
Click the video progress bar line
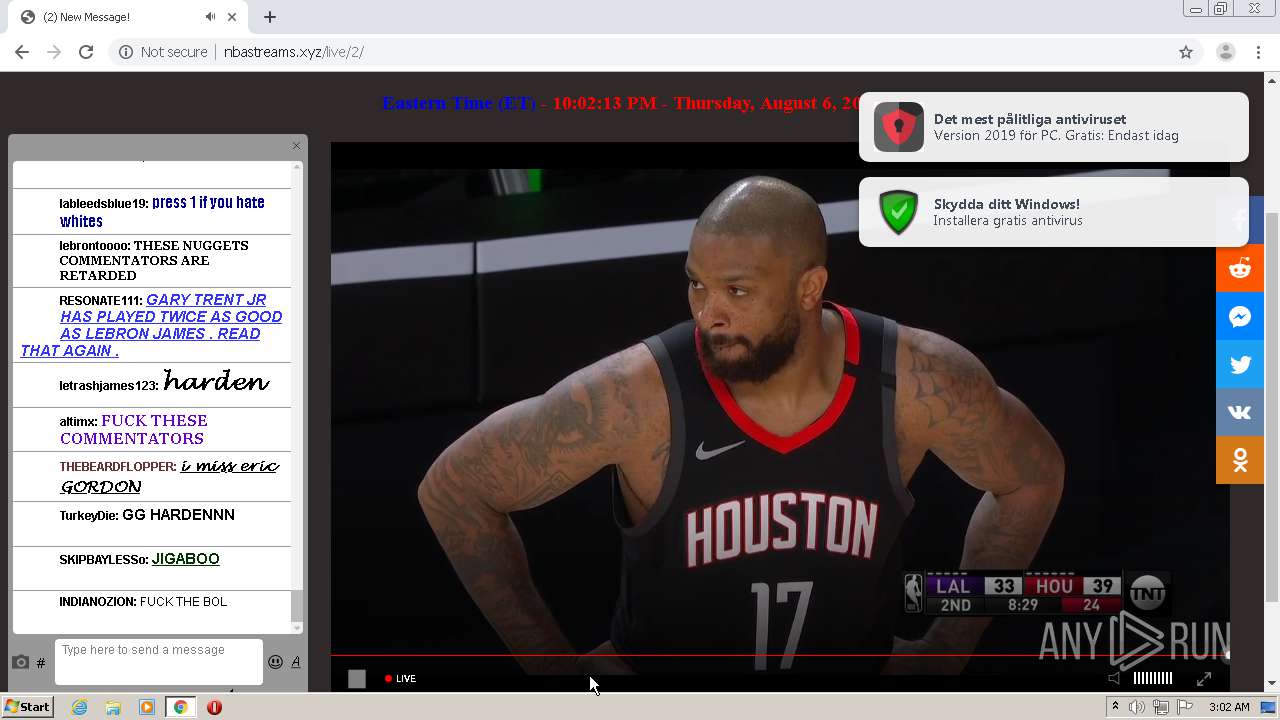tap(780, 656)
